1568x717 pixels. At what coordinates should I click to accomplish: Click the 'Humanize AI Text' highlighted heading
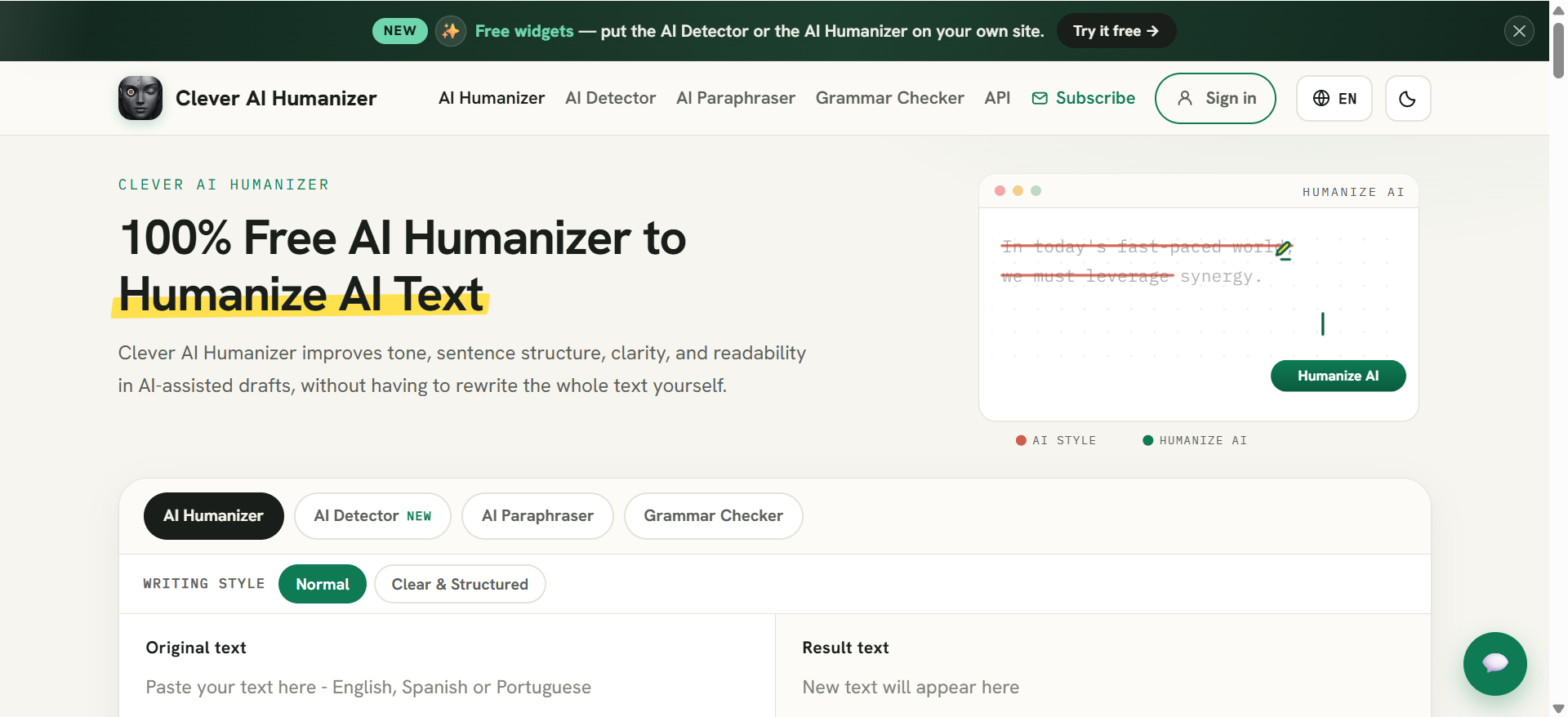[301, 294]
